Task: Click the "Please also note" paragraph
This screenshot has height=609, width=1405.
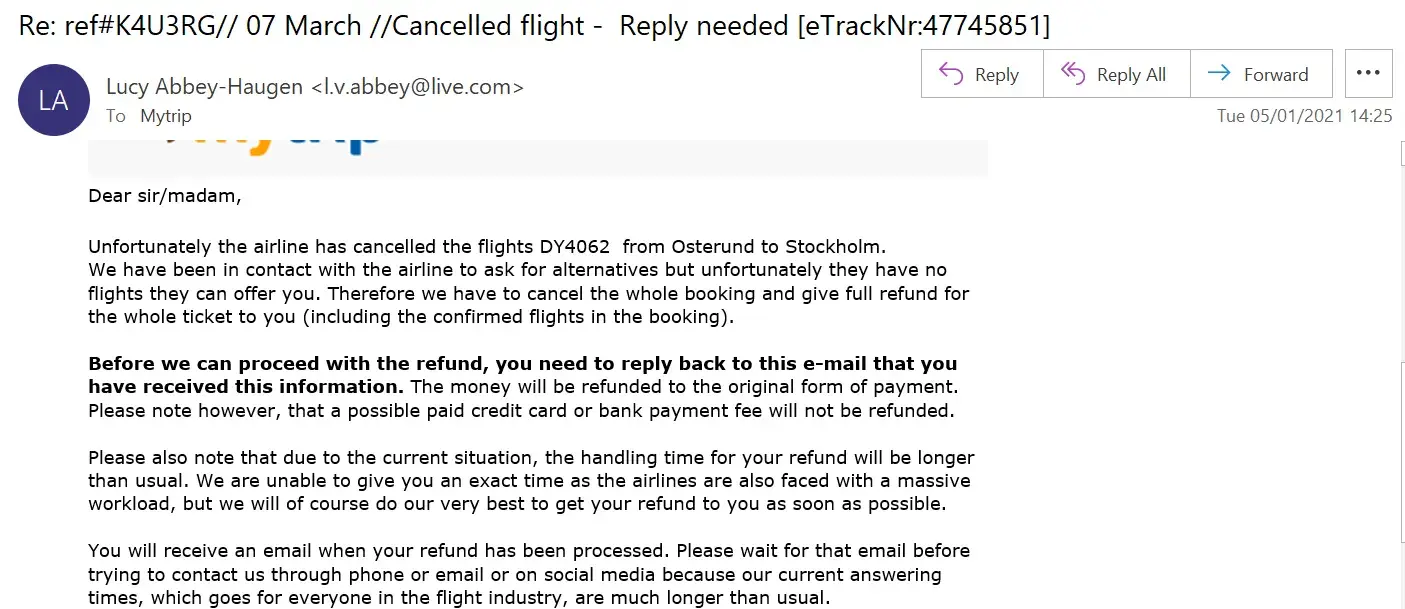Action: click(x=530, y=481)
